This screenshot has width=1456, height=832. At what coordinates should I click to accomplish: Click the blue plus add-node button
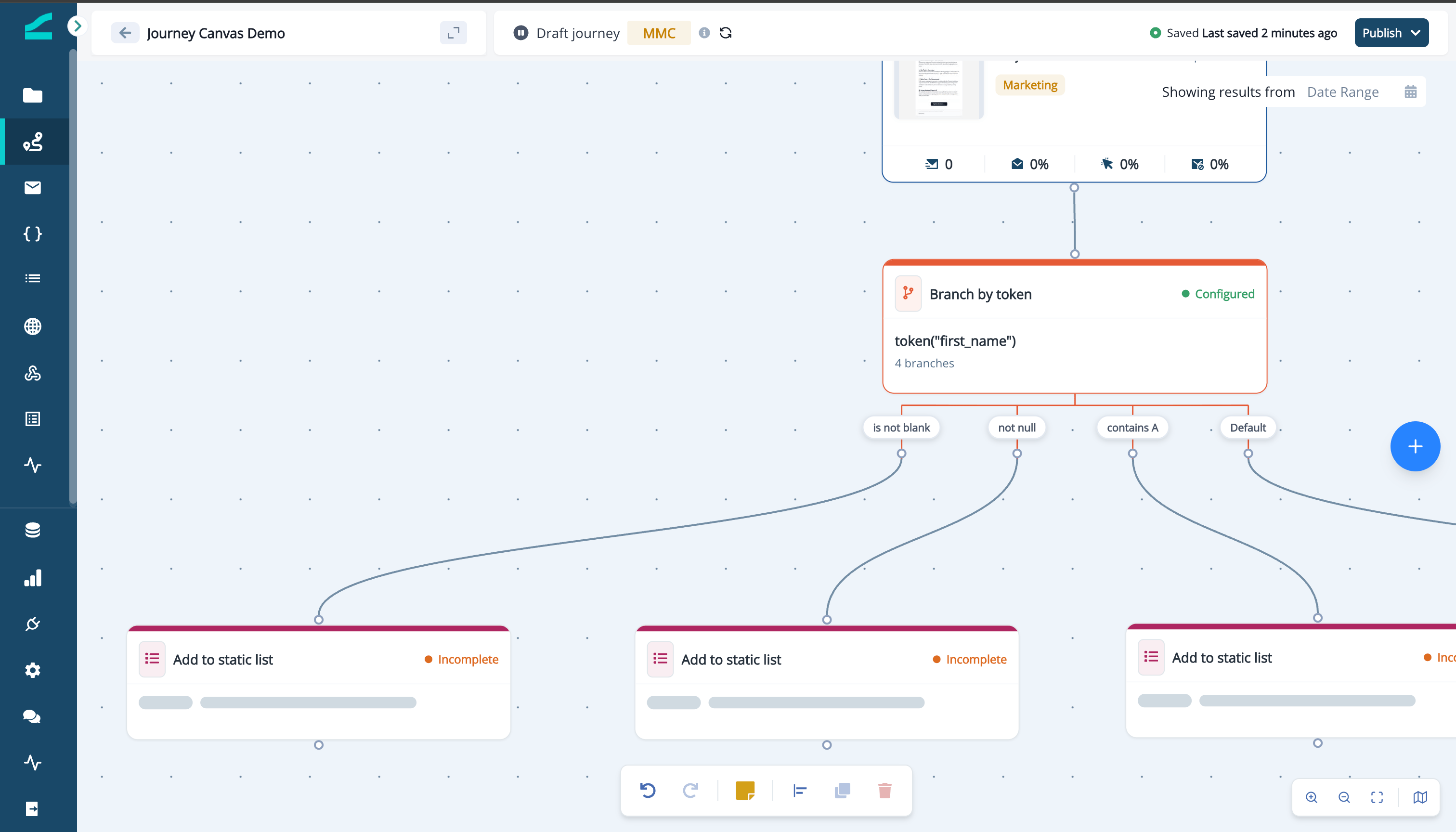coord(1415,446)
